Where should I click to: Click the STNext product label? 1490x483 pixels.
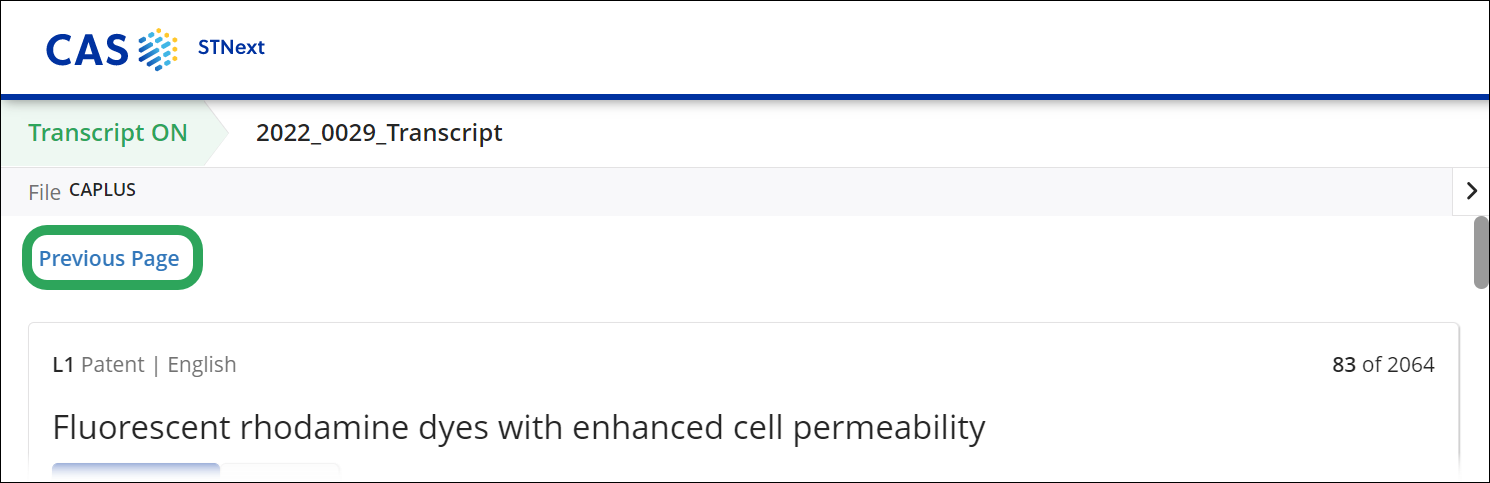pyautogui.click(x=231, y=47)
